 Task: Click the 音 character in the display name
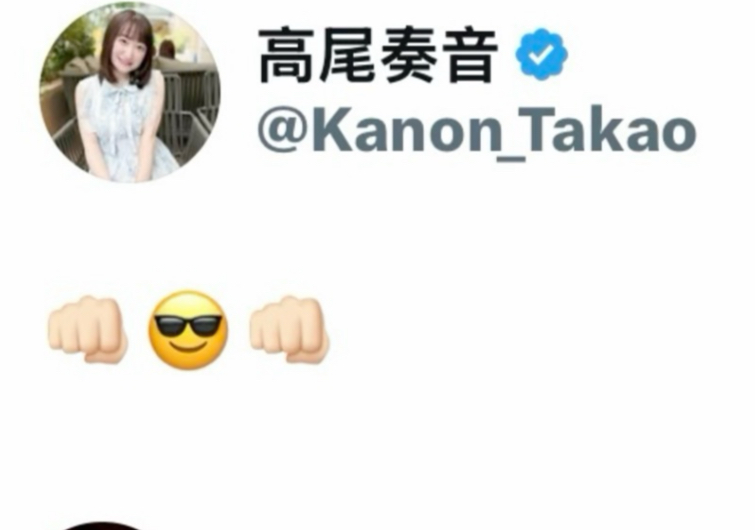468,56
